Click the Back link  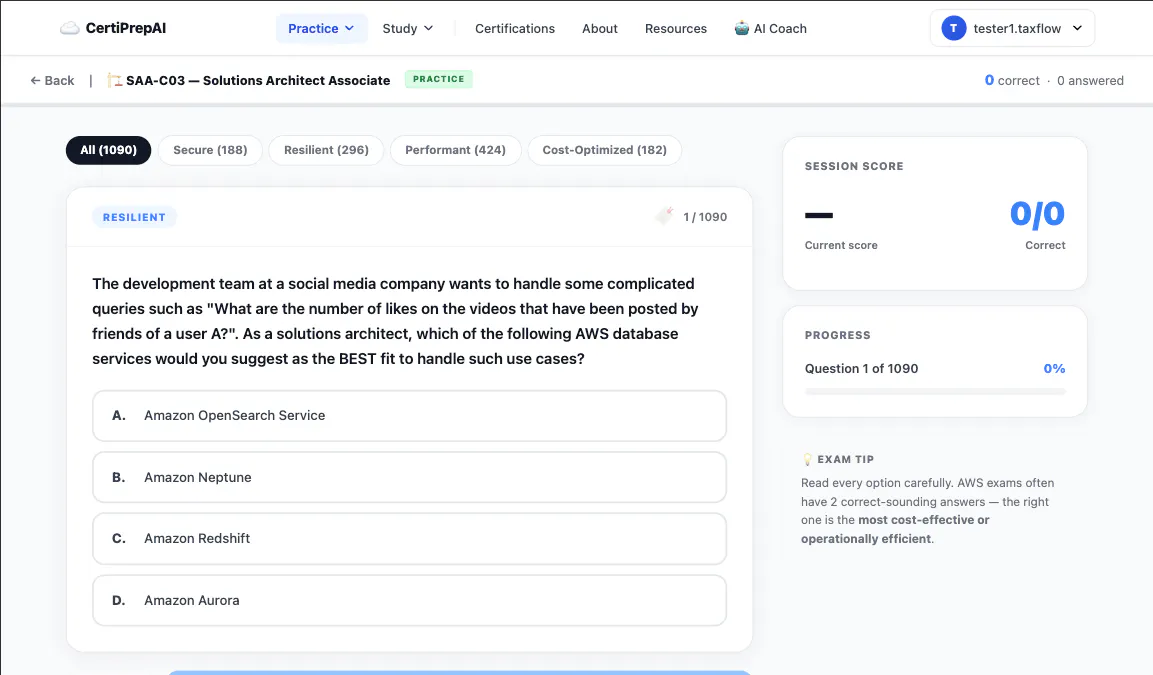point(52,80)
